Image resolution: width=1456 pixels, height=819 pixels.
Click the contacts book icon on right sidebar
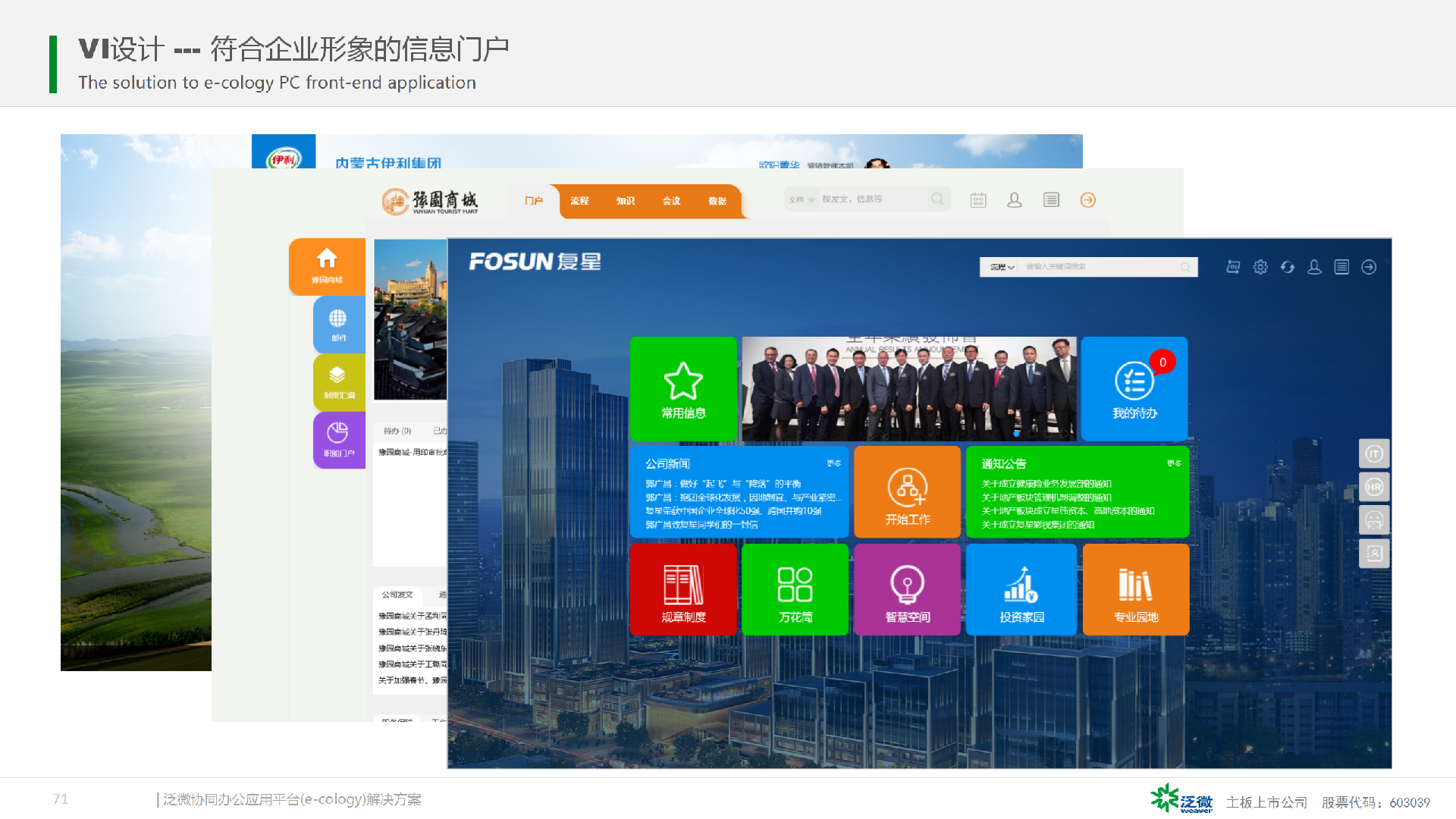click(1374, 554)
